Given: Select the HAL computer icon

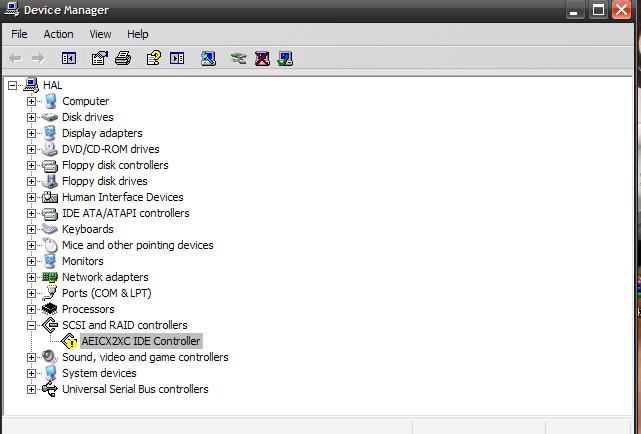Looking at the screenshot, I should (x=31, y=85).
